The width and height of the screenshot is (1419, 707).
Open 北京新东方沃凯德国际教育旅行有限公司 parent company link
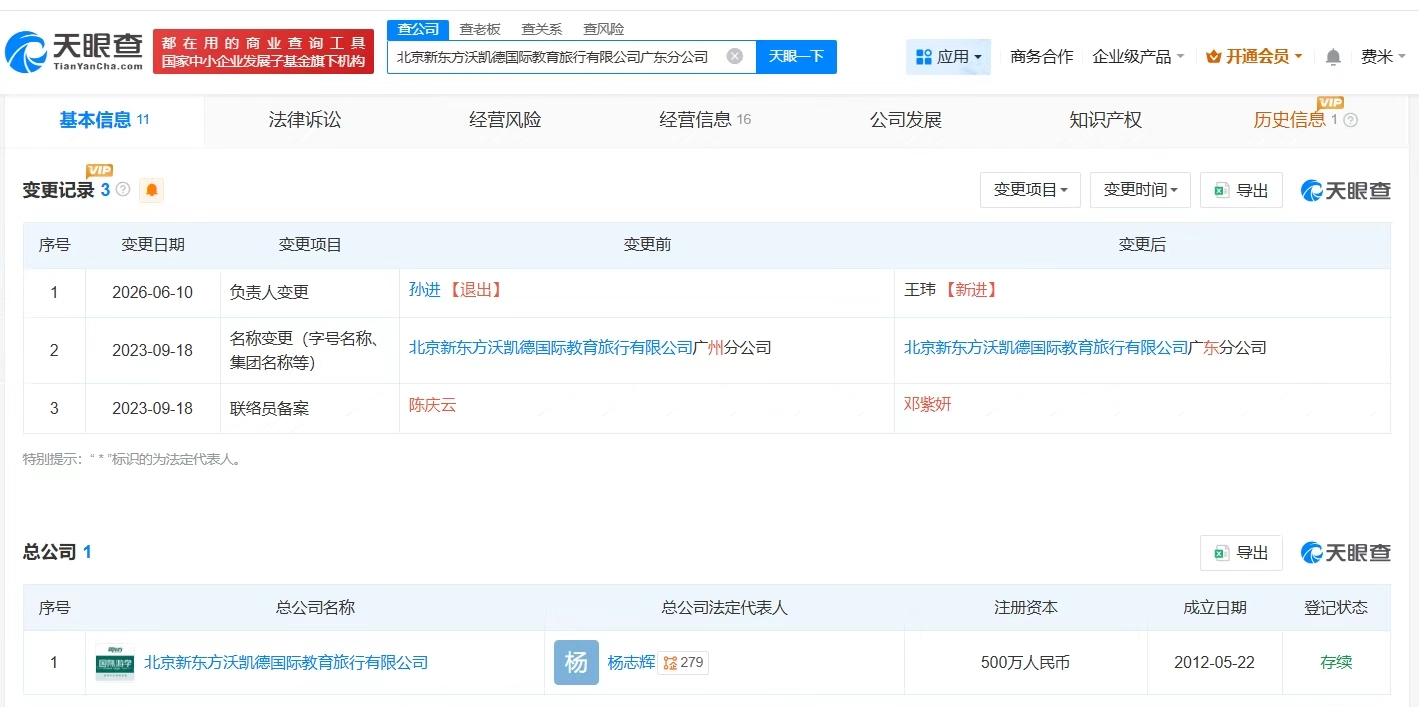286,662
